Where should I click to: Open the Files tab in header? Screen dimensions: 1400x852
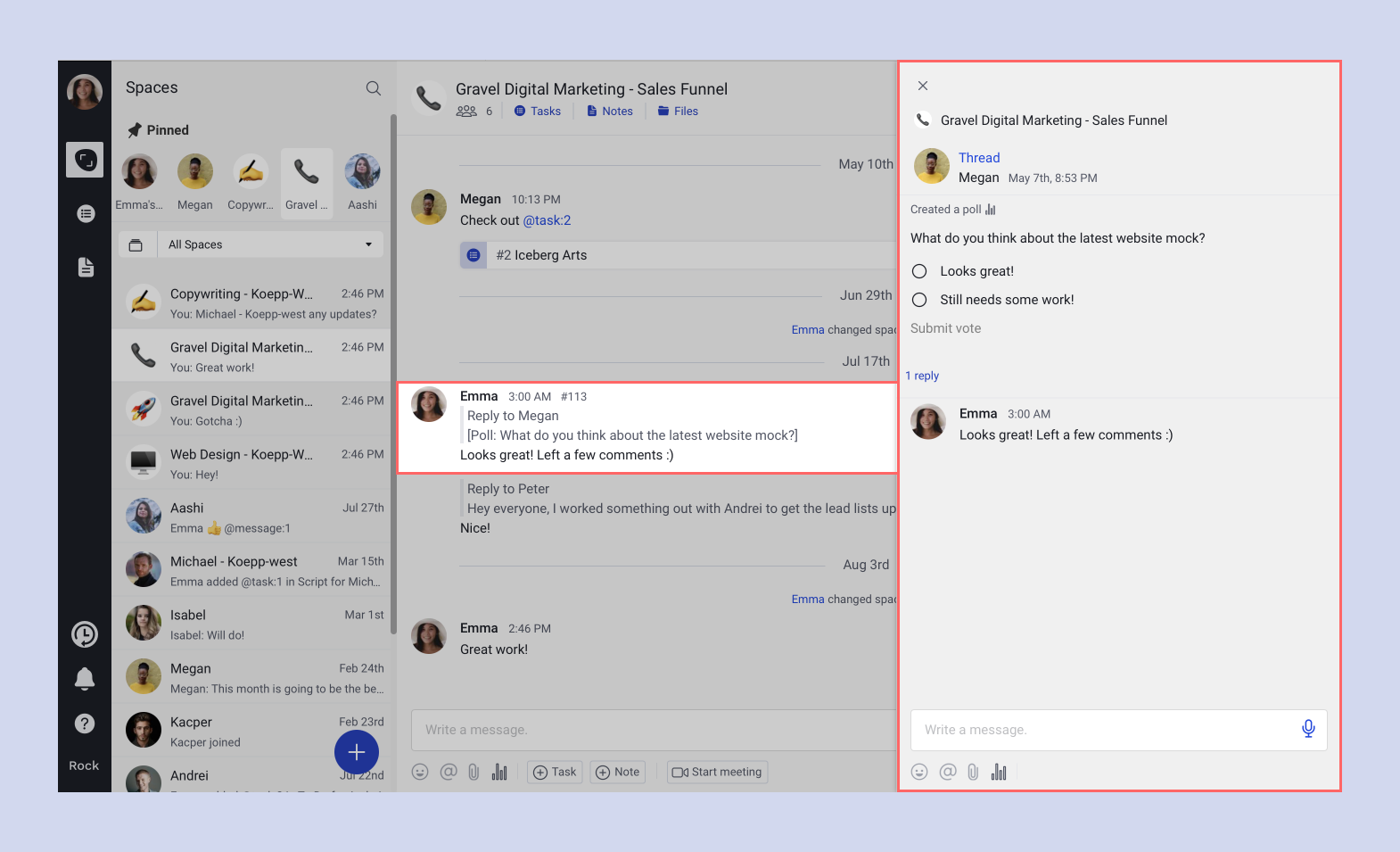(678, 112)
